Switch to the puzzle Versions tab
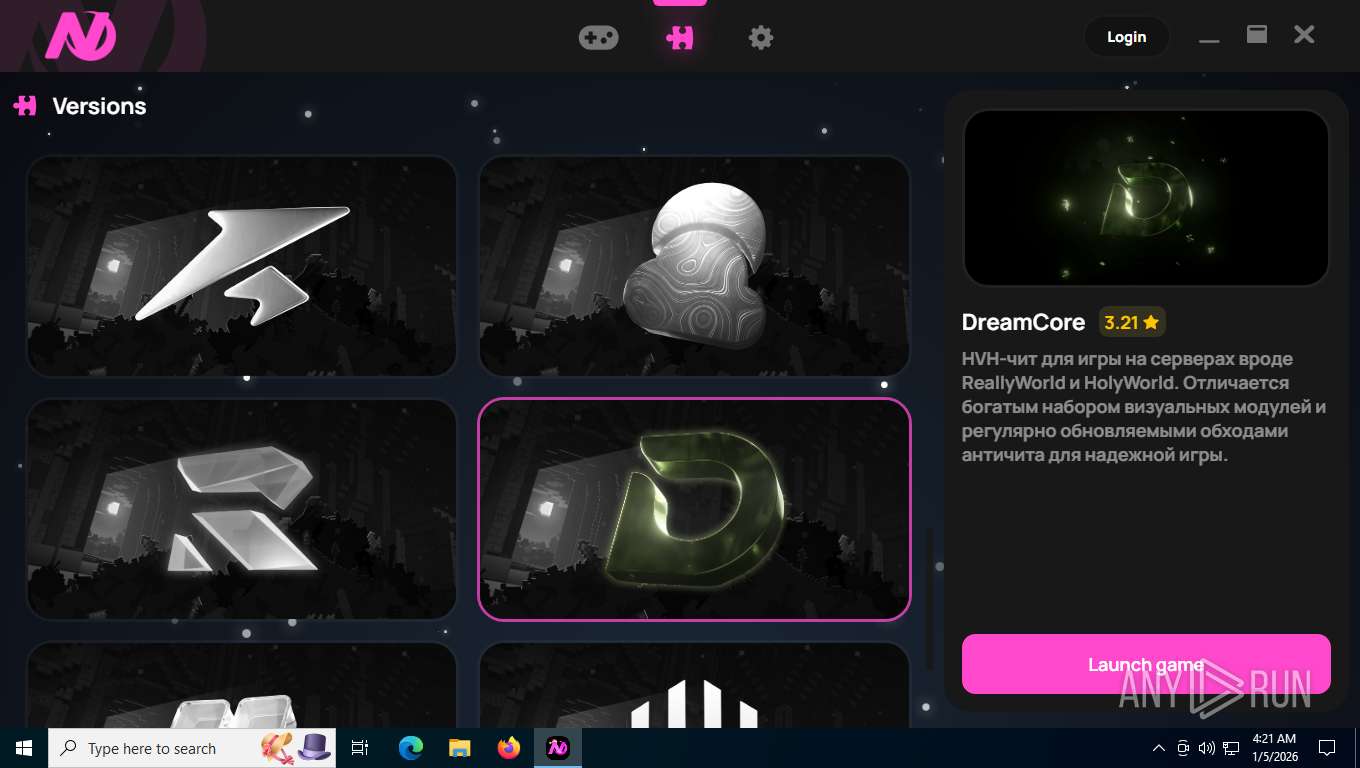This screenshot has height=768, width=1360. click(x=680, y=37)
